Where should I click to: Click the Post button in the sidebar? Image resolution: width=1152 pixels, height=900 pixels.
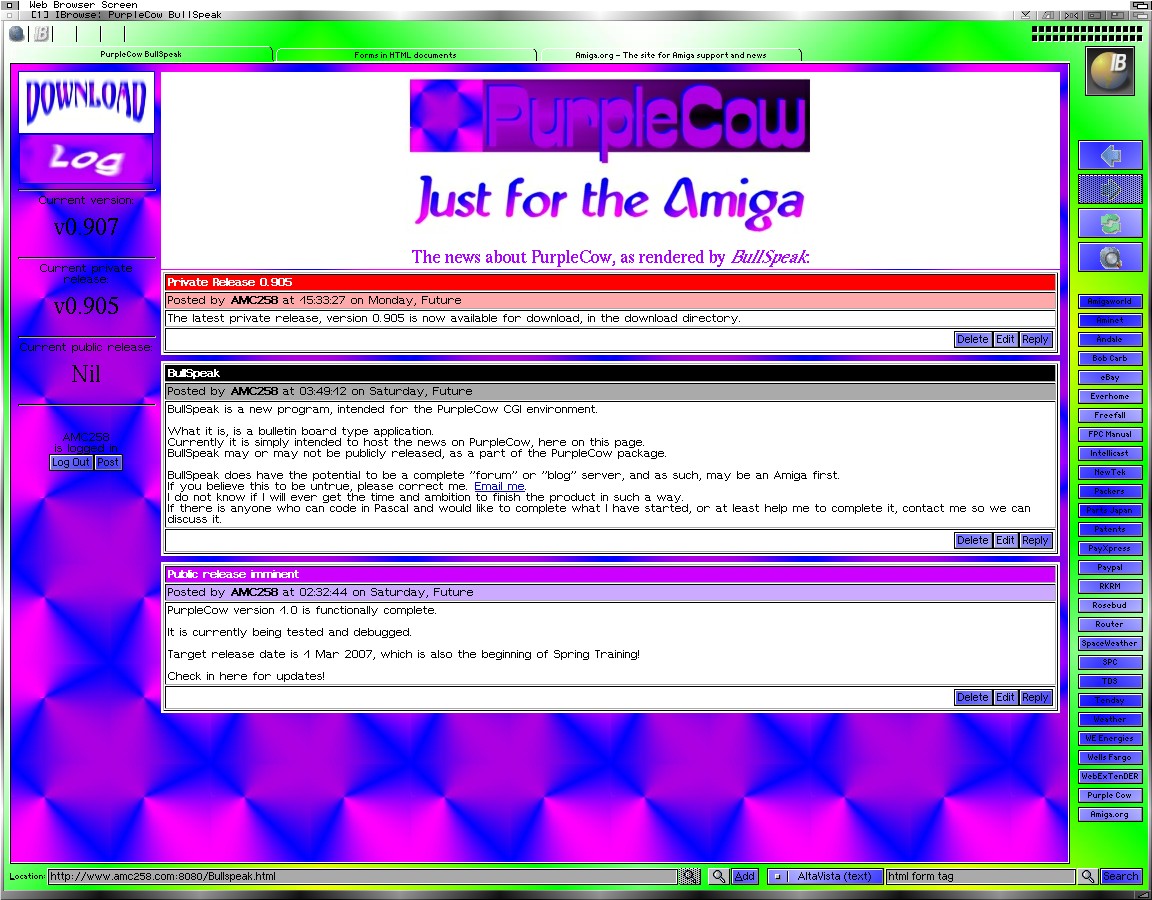108,462
